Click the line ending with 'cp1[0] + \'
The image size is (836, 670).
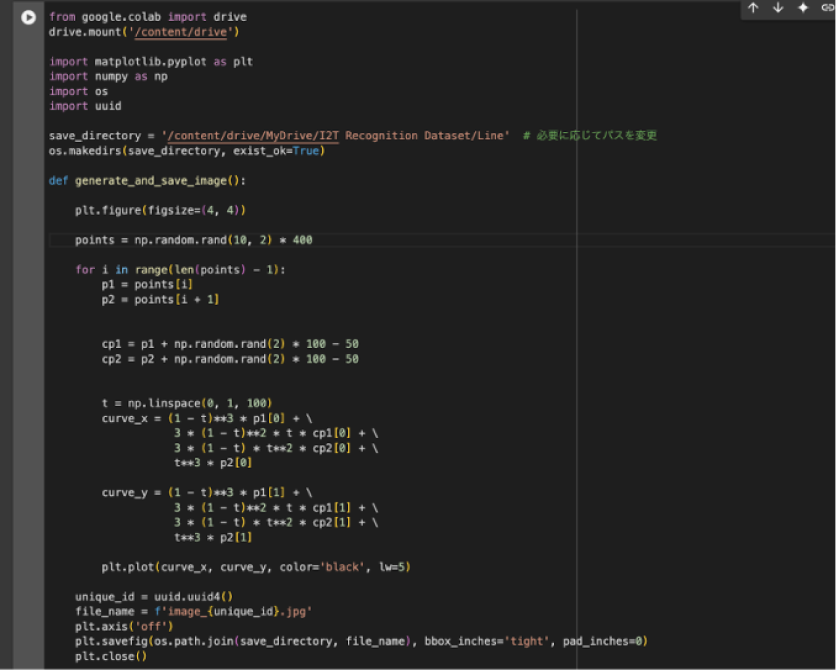coord(276,433)
